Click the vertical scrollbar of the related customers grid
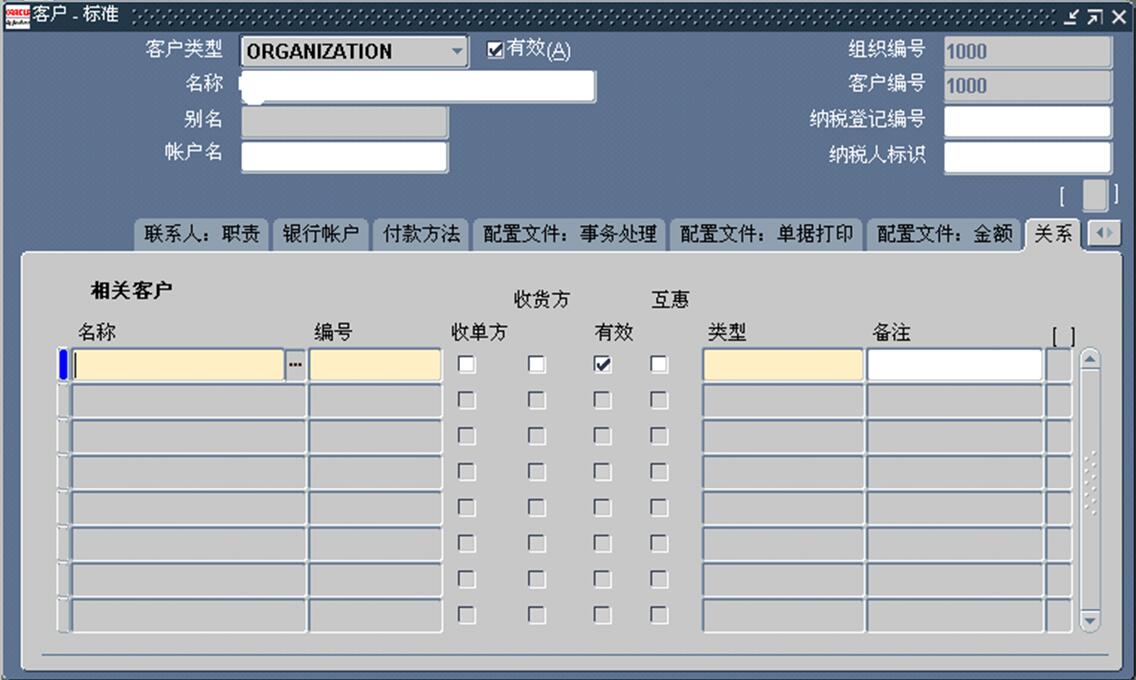 pos(1090,490)
